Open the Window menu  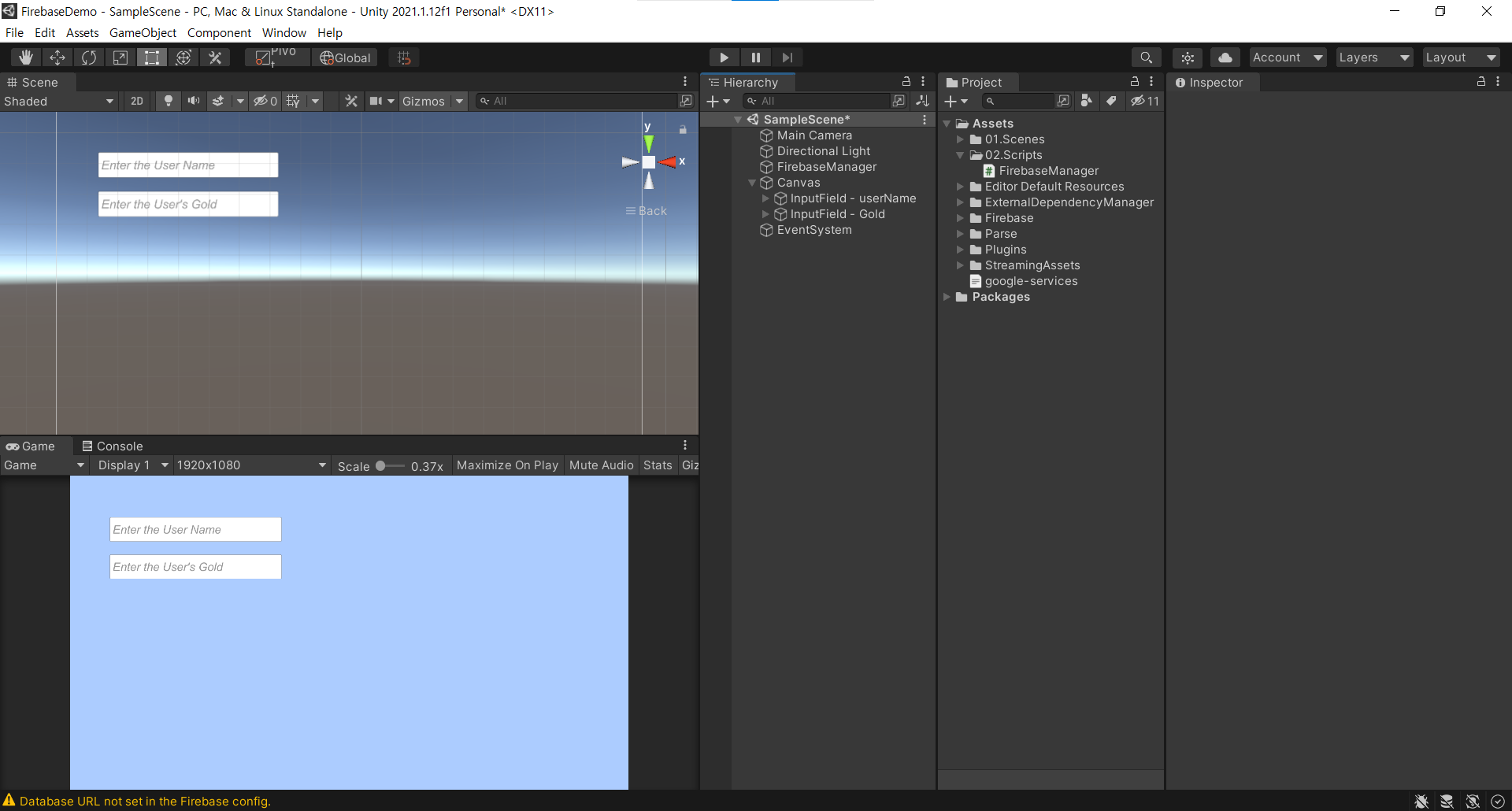click(284, 33)
